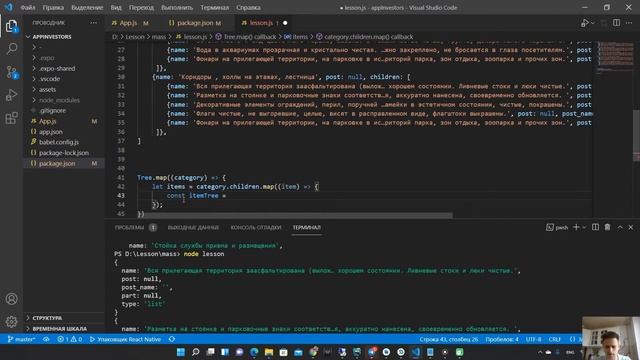This screenshot has height=360, width=640.
Task: Open the File menu
Action: pos(28,7)
